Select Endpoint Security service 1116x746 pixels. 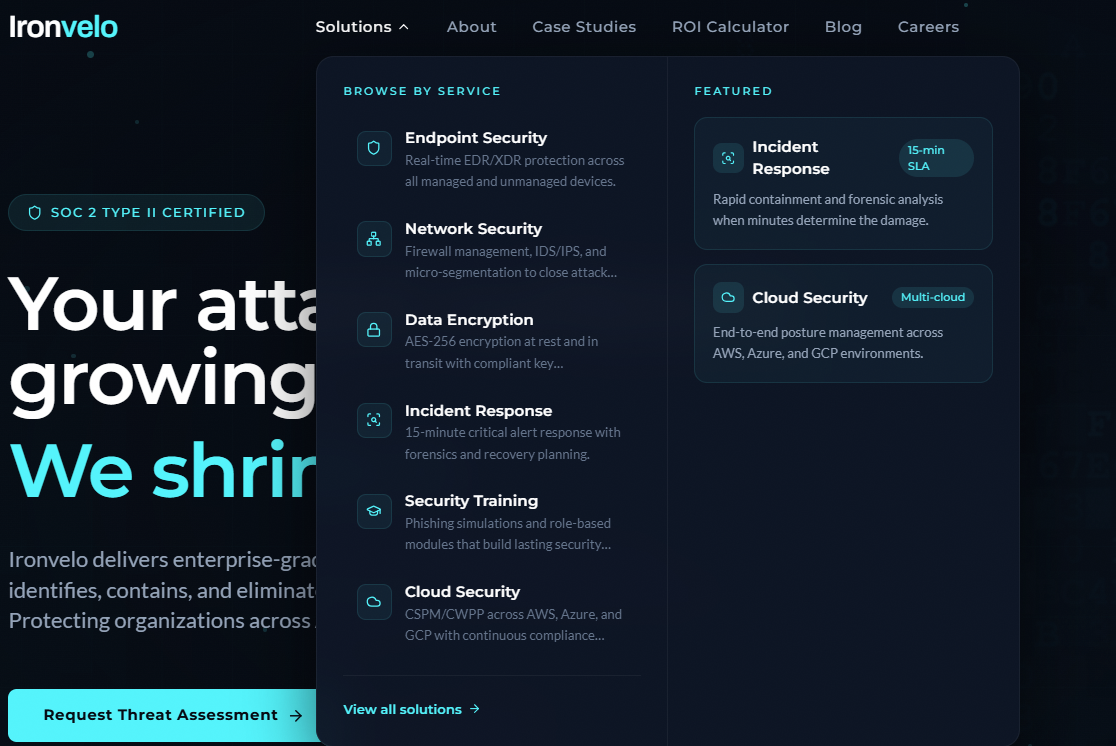tap(492, 159)
